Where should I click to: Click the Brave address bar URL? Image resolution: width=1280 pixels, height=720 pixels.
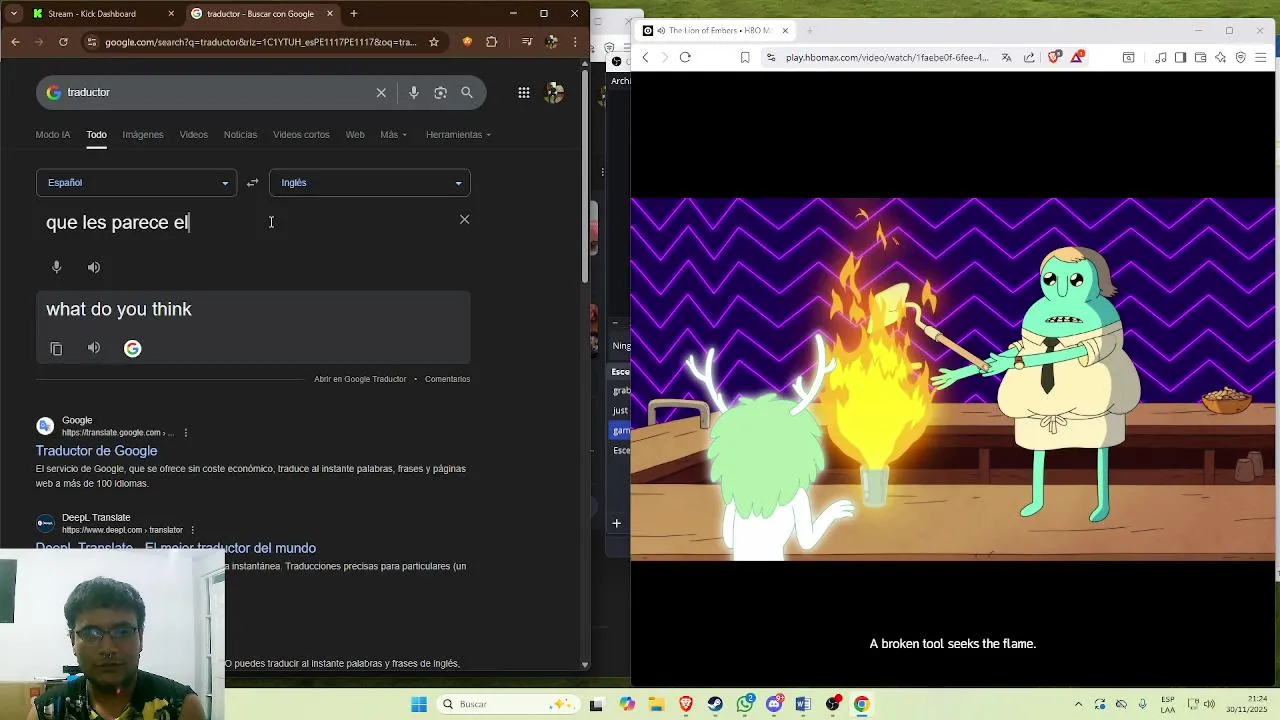[x=887, y=57]
